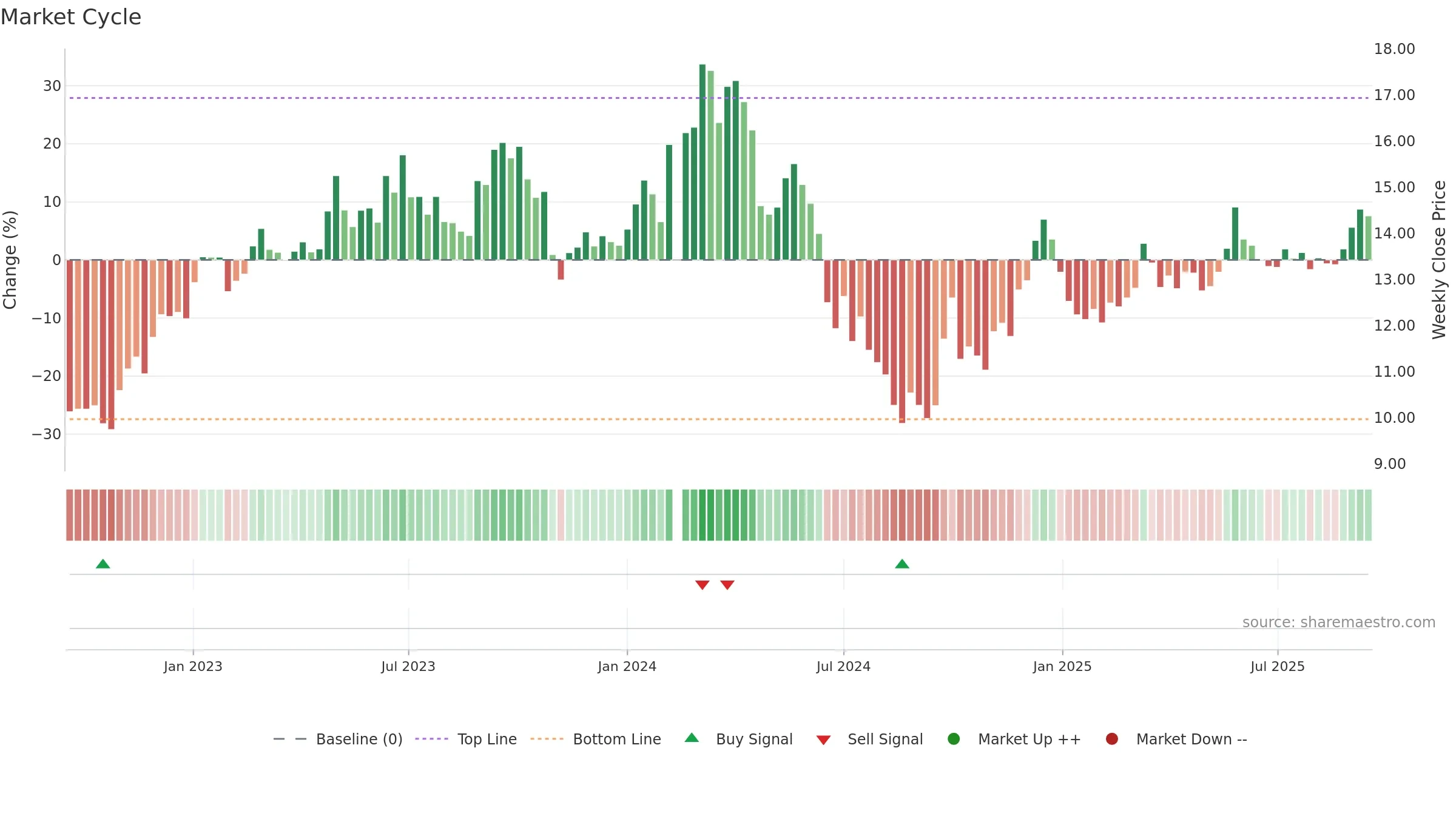Click the 18.00 price axis value
Screen dimensions: 1456x819
(1395, 49)
